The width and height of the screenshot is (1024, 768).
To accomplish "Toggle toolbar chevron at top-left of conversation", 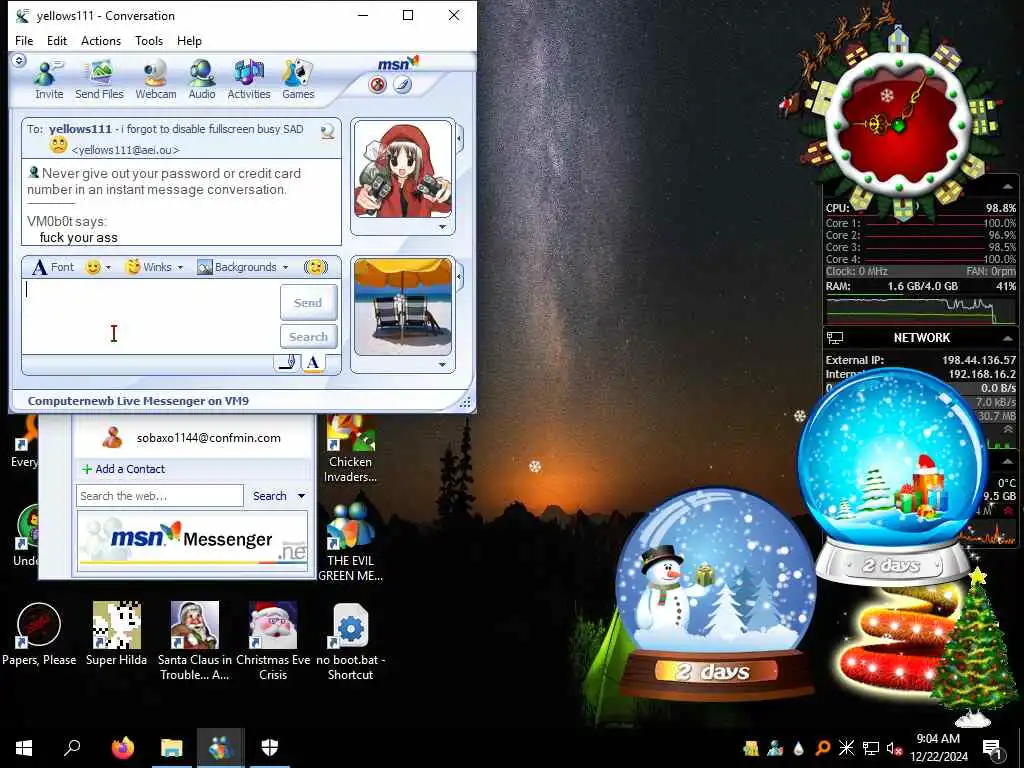I will (x=19, y=61).
